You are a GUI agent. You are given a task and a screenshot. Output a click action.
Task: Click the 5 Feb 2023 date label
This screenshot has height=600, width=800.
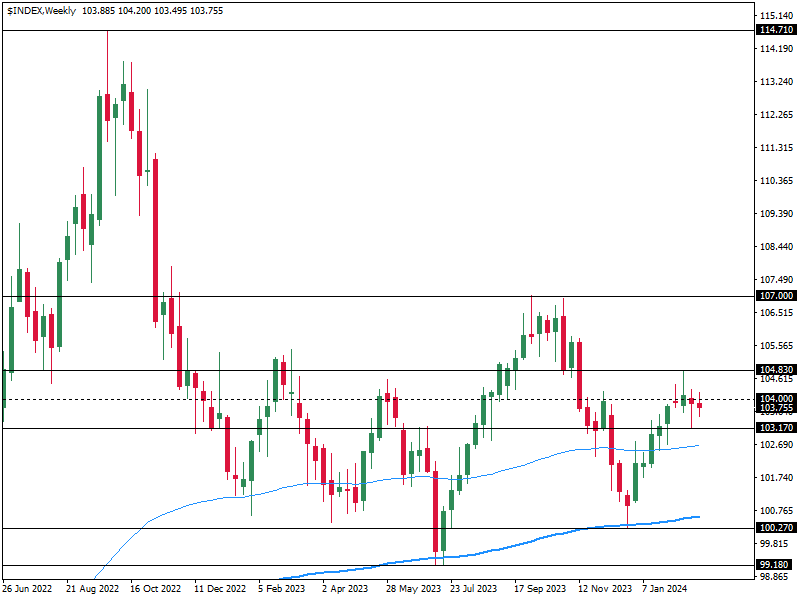pos(282,589)
